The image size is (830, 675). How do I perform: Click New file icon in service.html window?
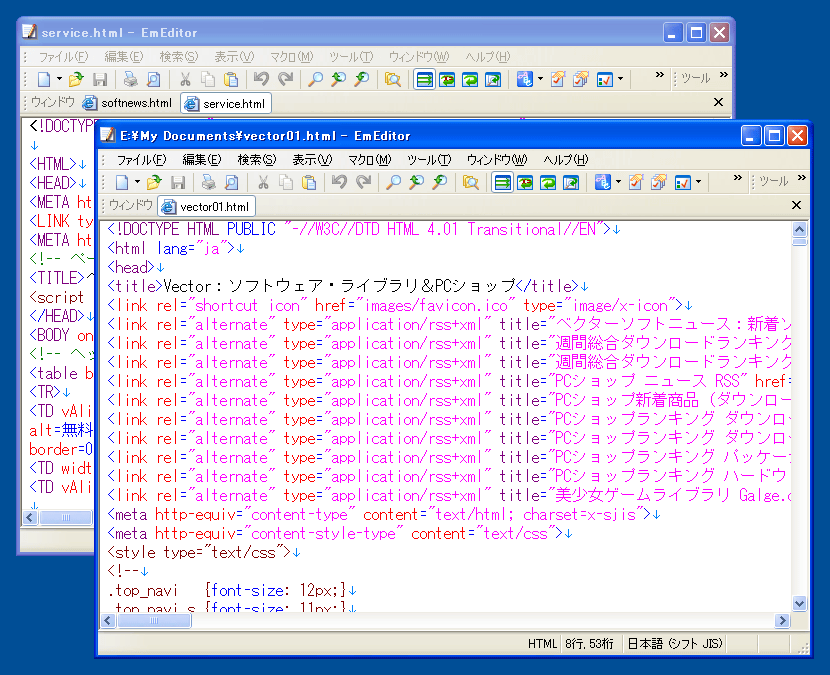click(x=44, y=79)
